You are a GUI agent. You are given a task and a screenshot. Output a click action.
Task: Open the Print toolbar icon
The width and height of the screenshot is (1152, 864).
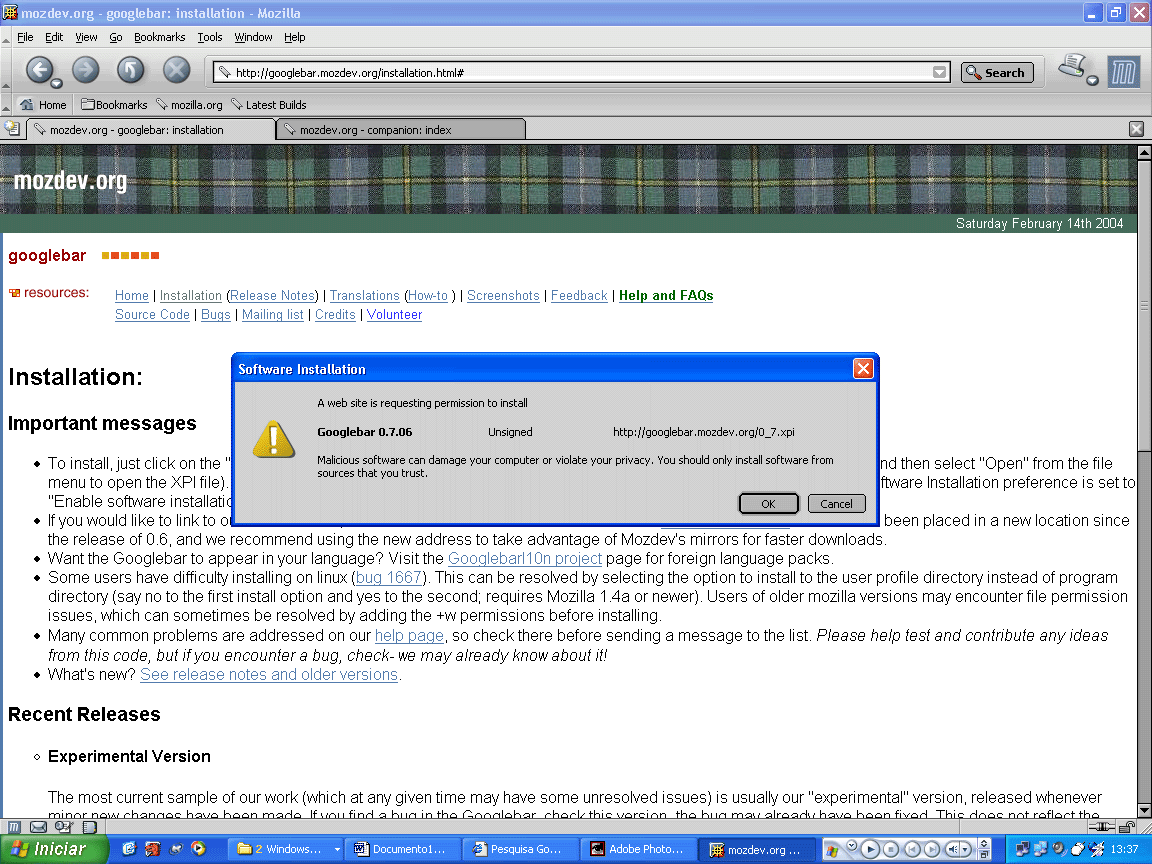[x=1072, y=67]
